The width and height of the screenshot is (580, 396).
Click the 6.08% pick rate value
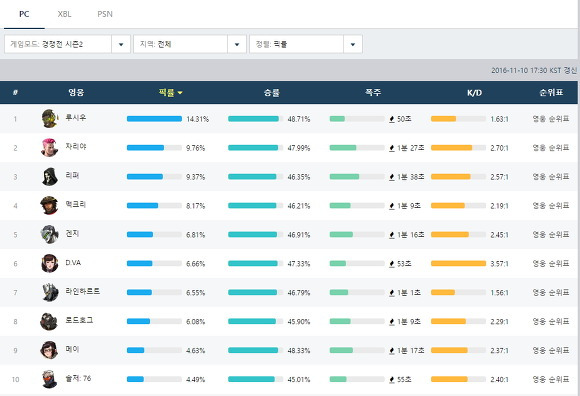click(196, 322)
